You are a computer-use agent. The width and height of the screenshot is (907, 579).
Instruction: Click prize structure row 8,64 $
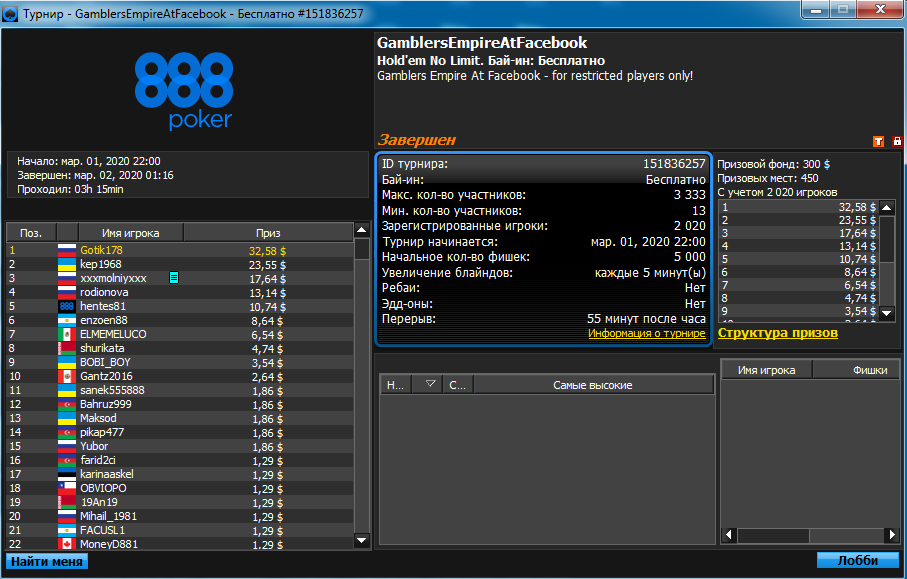(x=798, y=272)
